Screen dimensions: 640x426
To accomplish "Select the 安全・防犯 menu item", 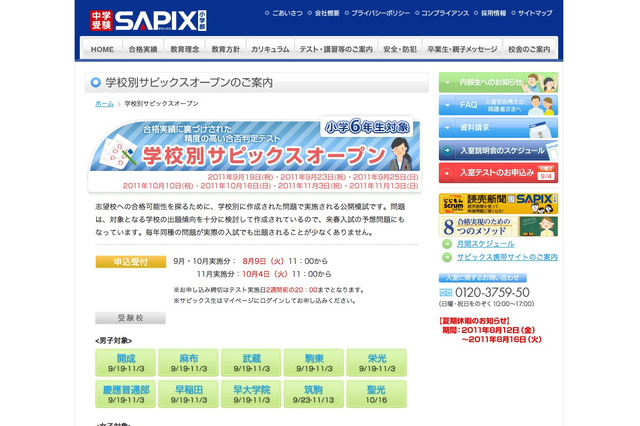I will 400,49.
